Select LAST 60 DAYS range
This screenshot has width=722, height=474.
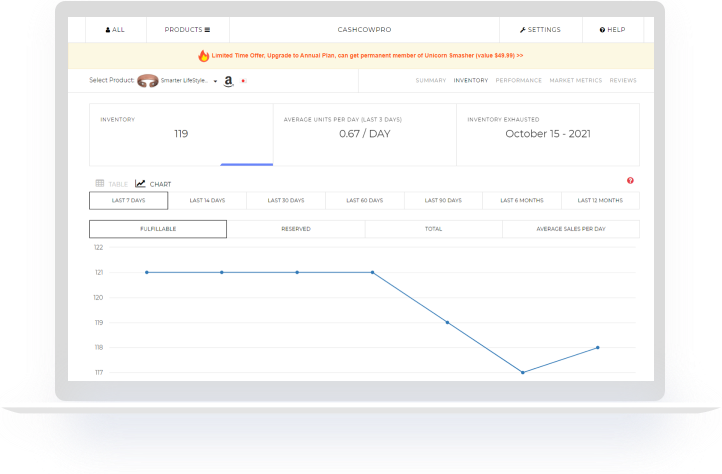[365, 200]
